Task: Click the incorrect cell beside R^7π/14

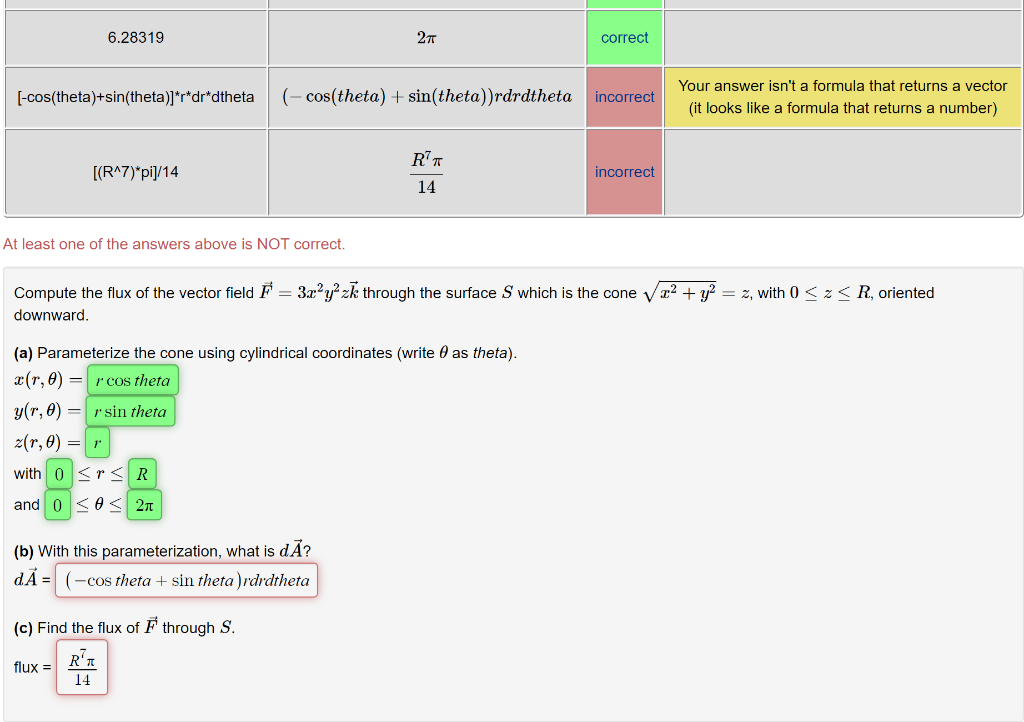Action: pos(623,171)
